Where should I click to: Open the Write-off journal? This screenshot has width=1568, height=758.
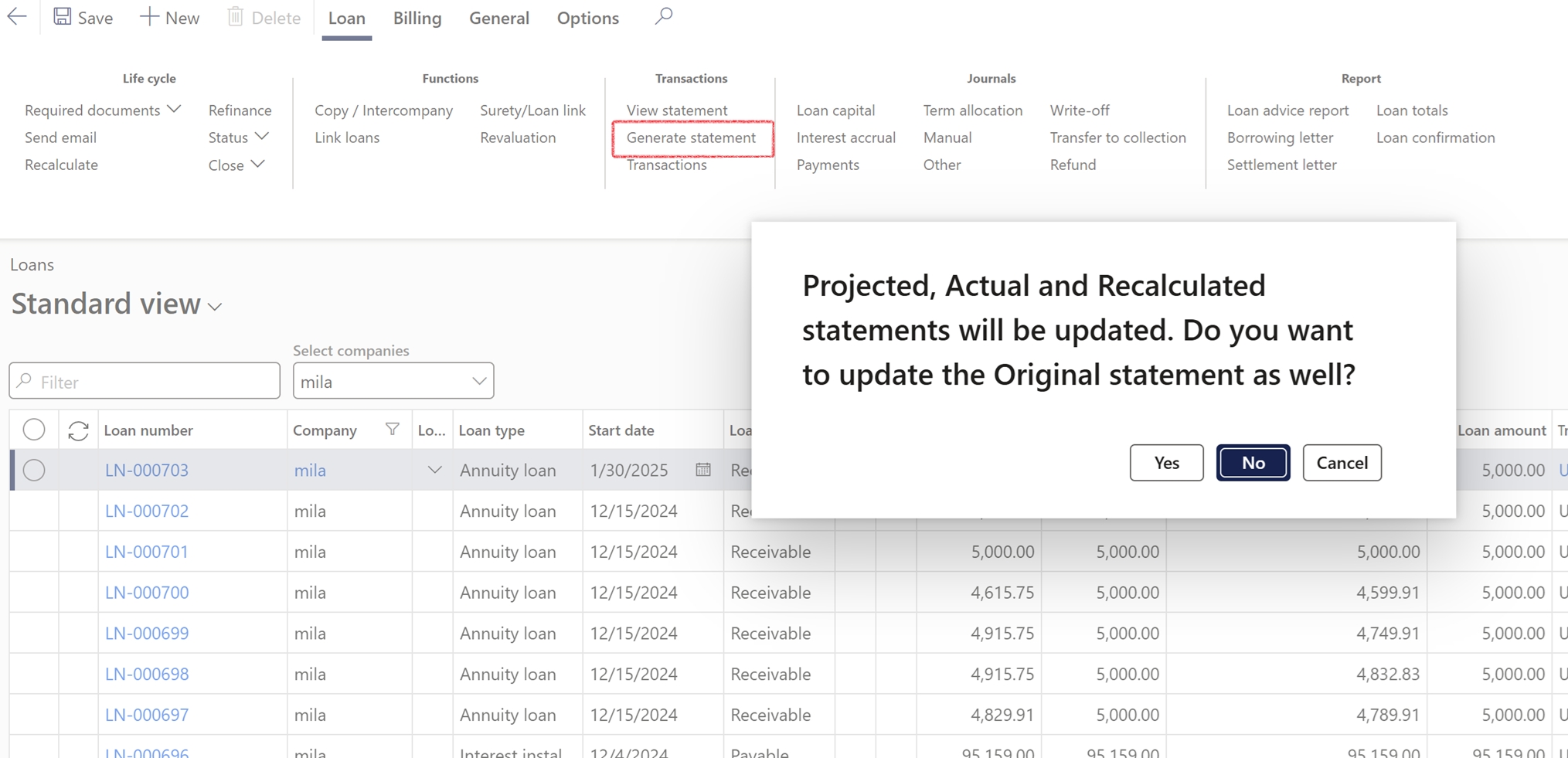click(x=1080, y=110)
